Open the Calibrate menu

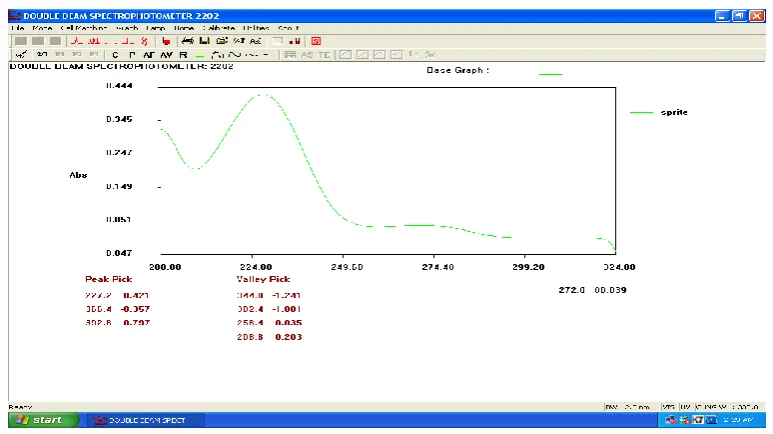pos(219,28)
